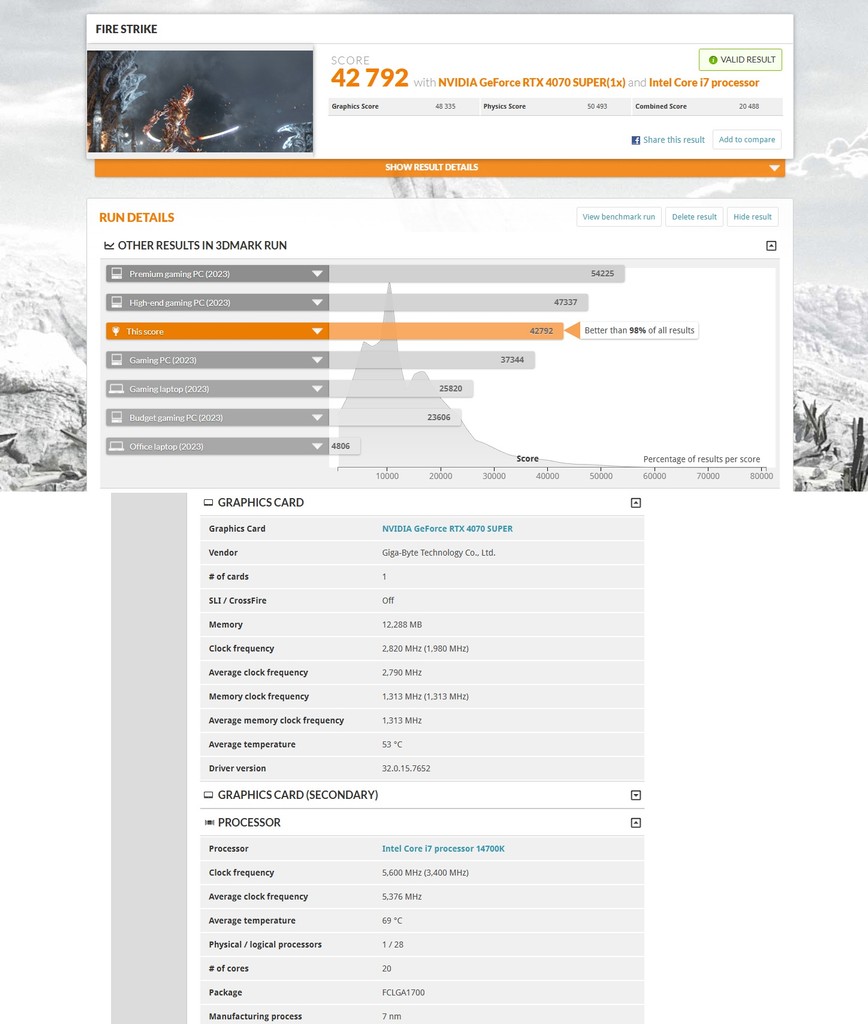Collapse the Processor section
The height and width of the screenshot is (1024, 868).
(x=635, y=822)
